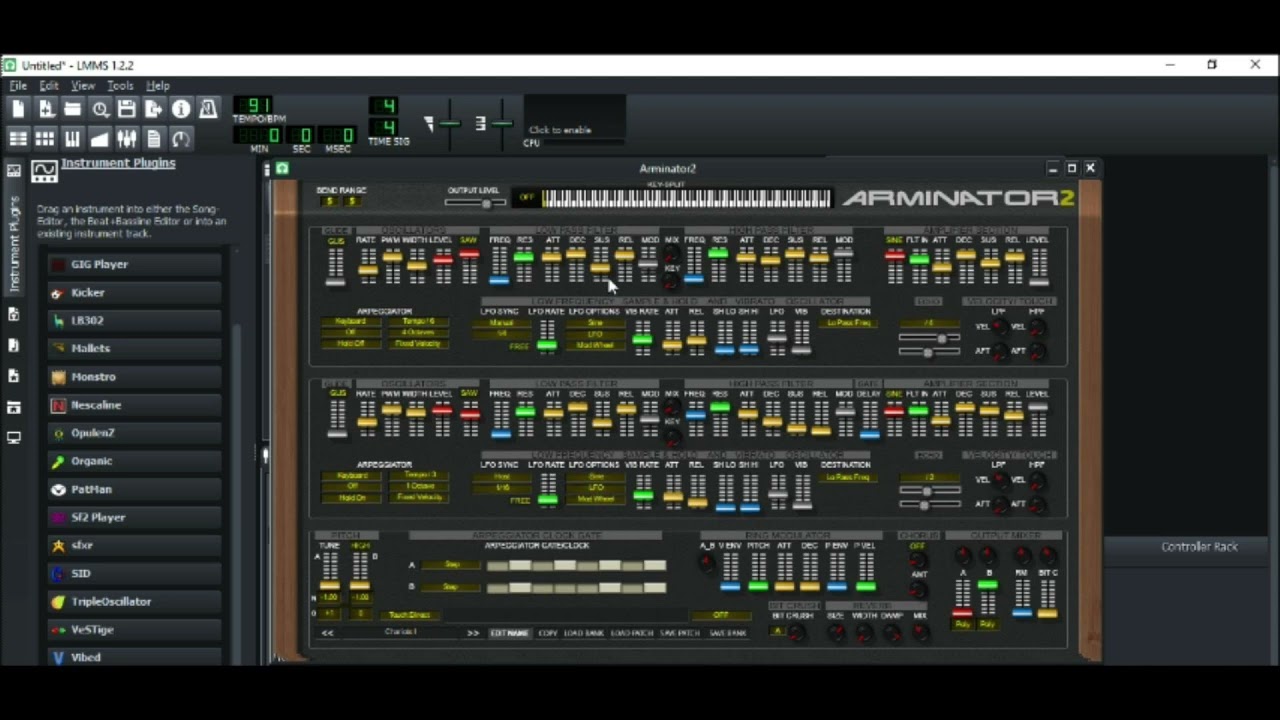Open the My Presets sidebar icon
Screen dimensions: 1280x720
coord(14,376)
